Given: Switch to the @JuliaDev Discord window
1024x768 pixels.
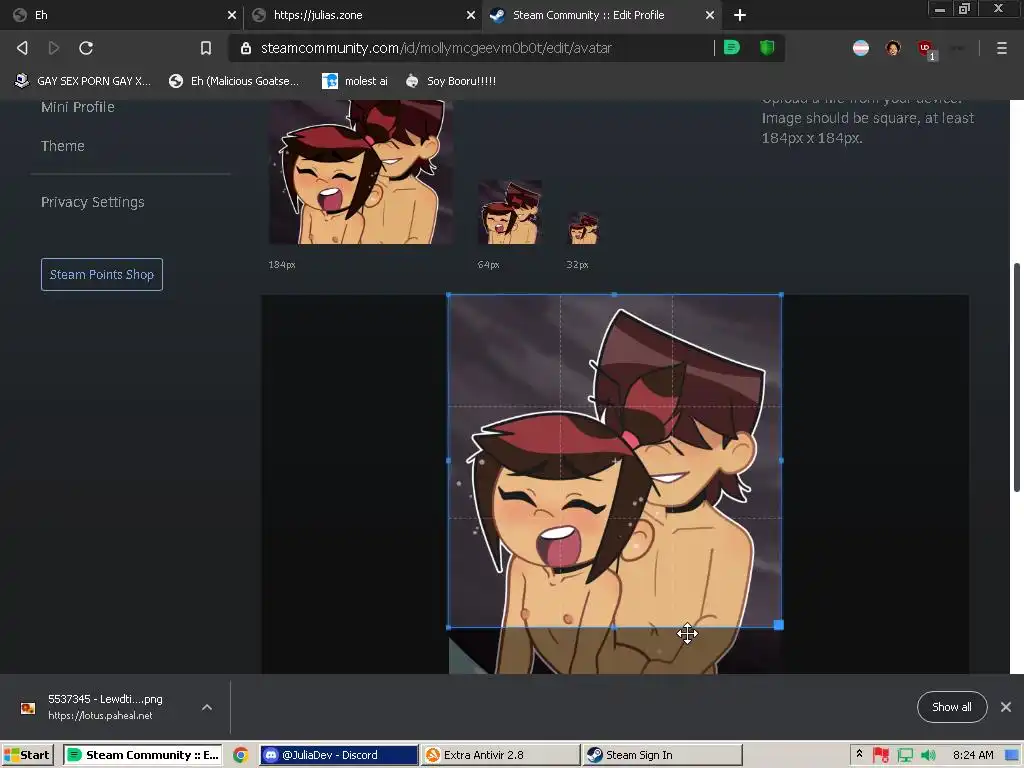Looking at the screenshot, I should tap(338, 755).
